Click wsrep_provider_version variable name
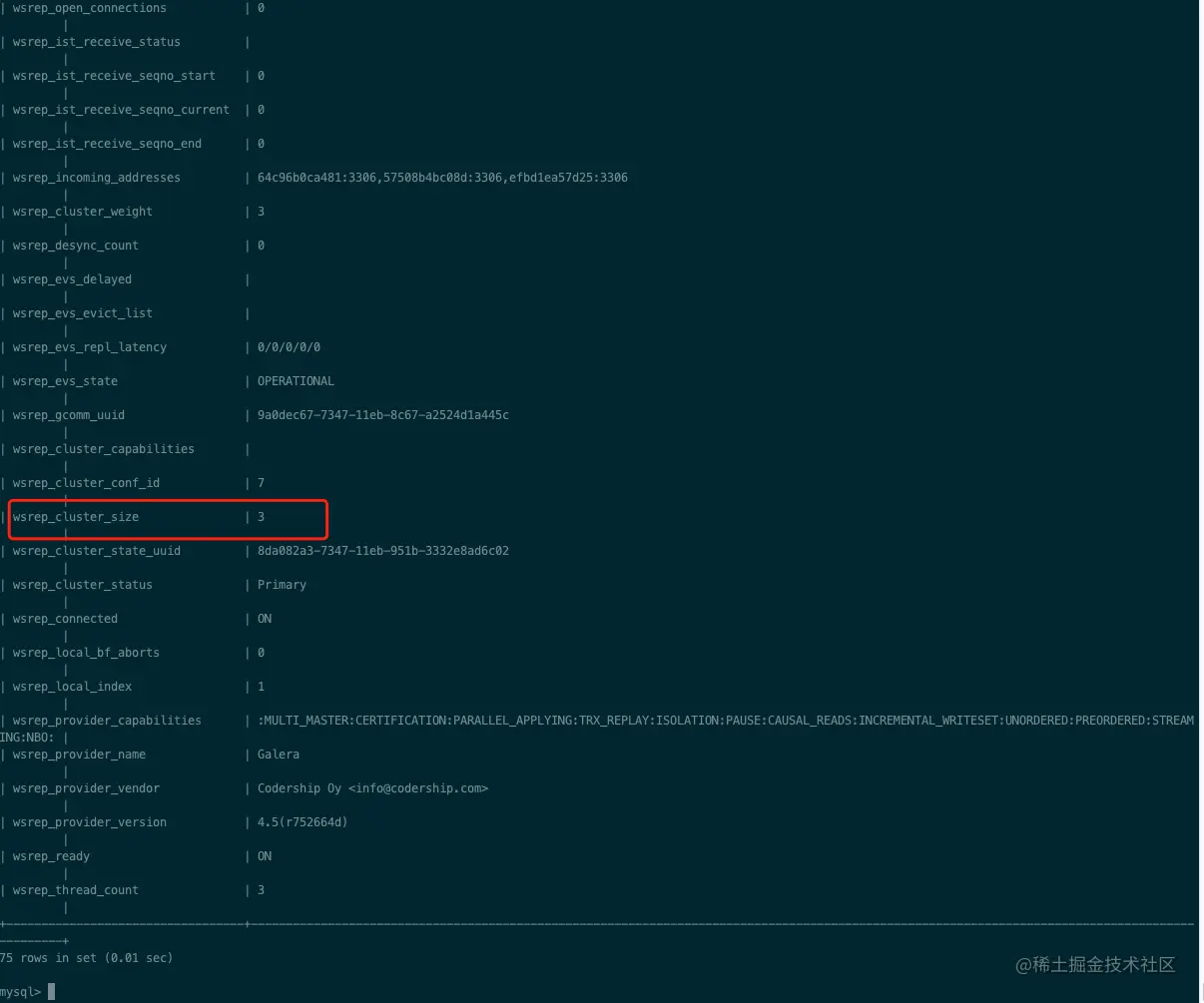1204x1003 pixels. [89, 822]
